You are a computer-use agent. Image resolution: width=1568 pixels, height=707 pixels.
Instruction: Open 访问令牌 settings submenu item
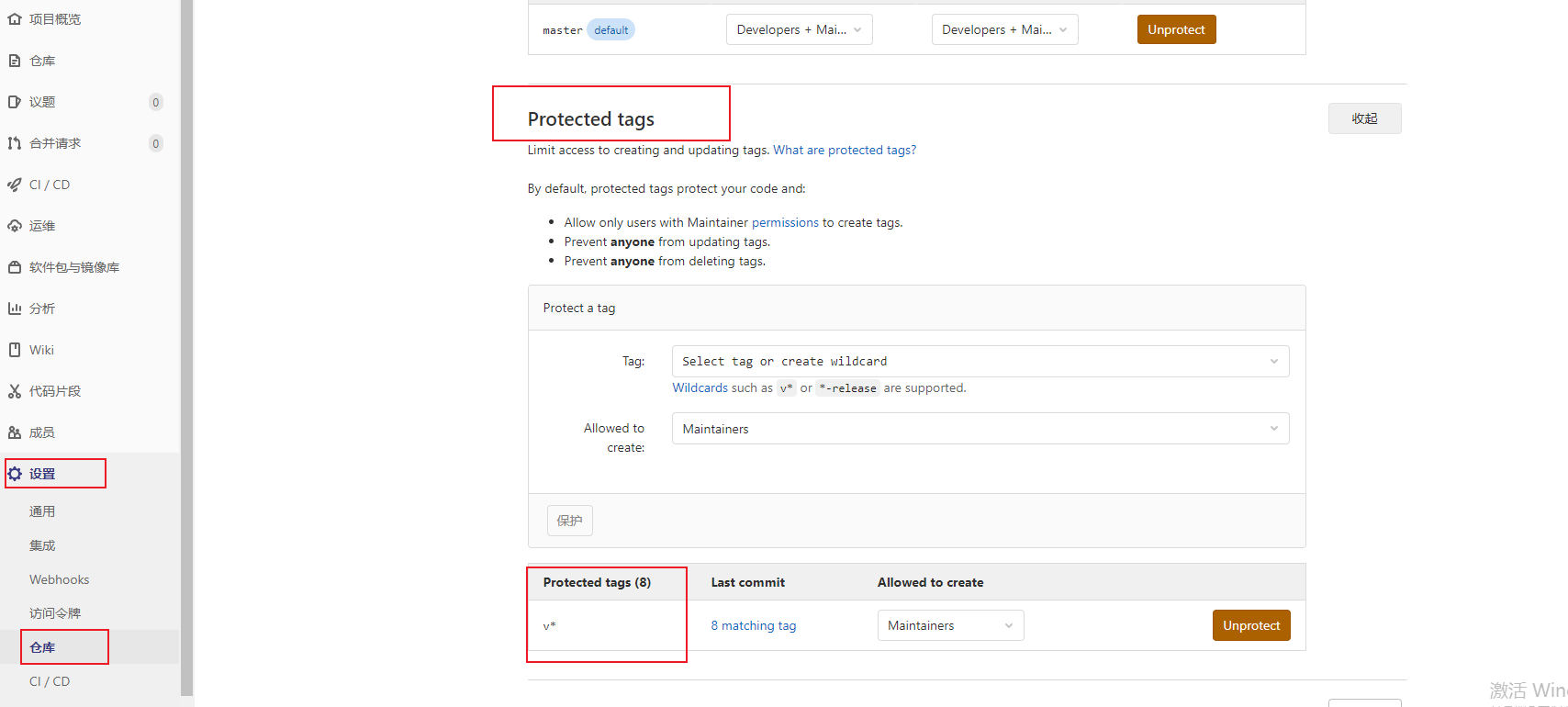55,613
